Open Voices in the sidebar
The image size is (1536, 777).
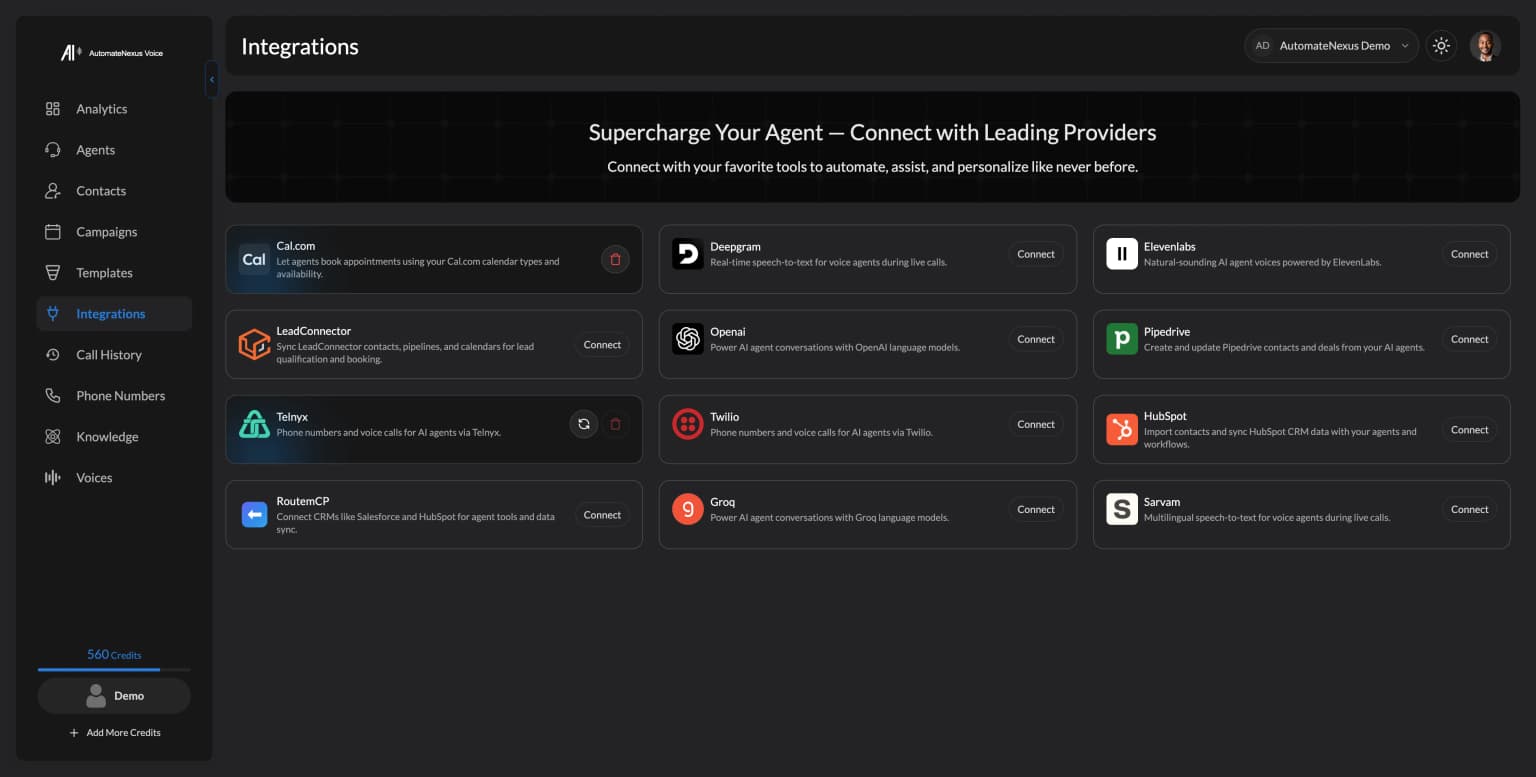coord(114,478)
